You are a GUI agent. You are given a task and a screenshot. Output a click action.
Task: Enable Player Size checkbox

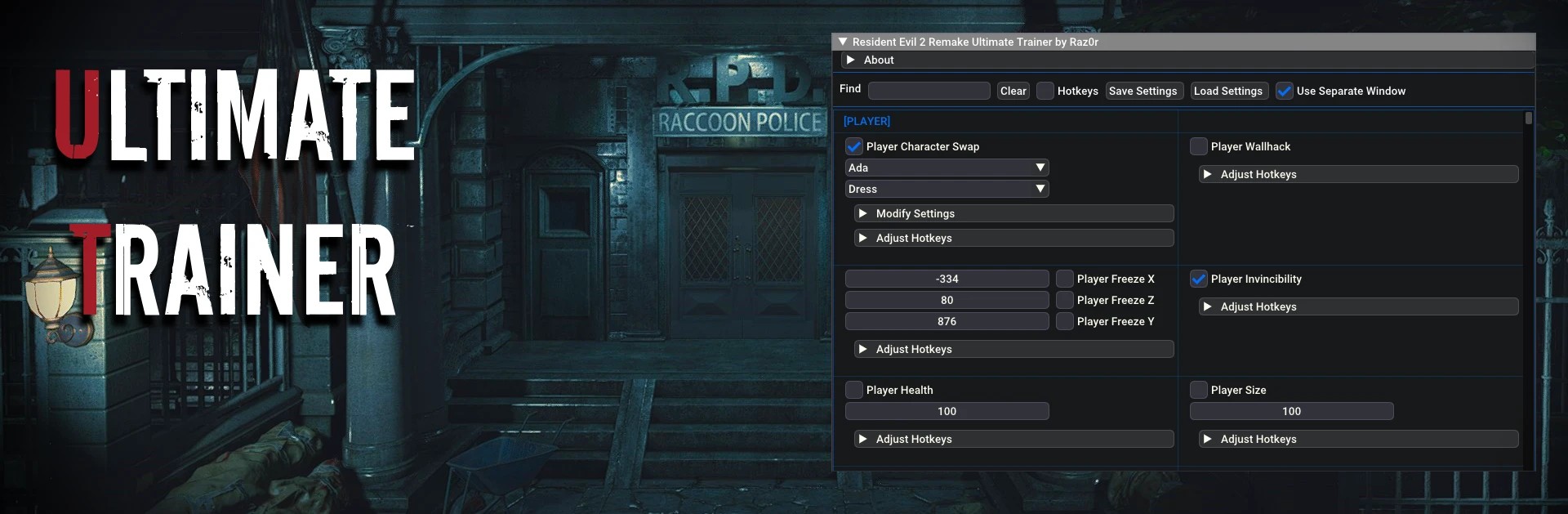1199,390
